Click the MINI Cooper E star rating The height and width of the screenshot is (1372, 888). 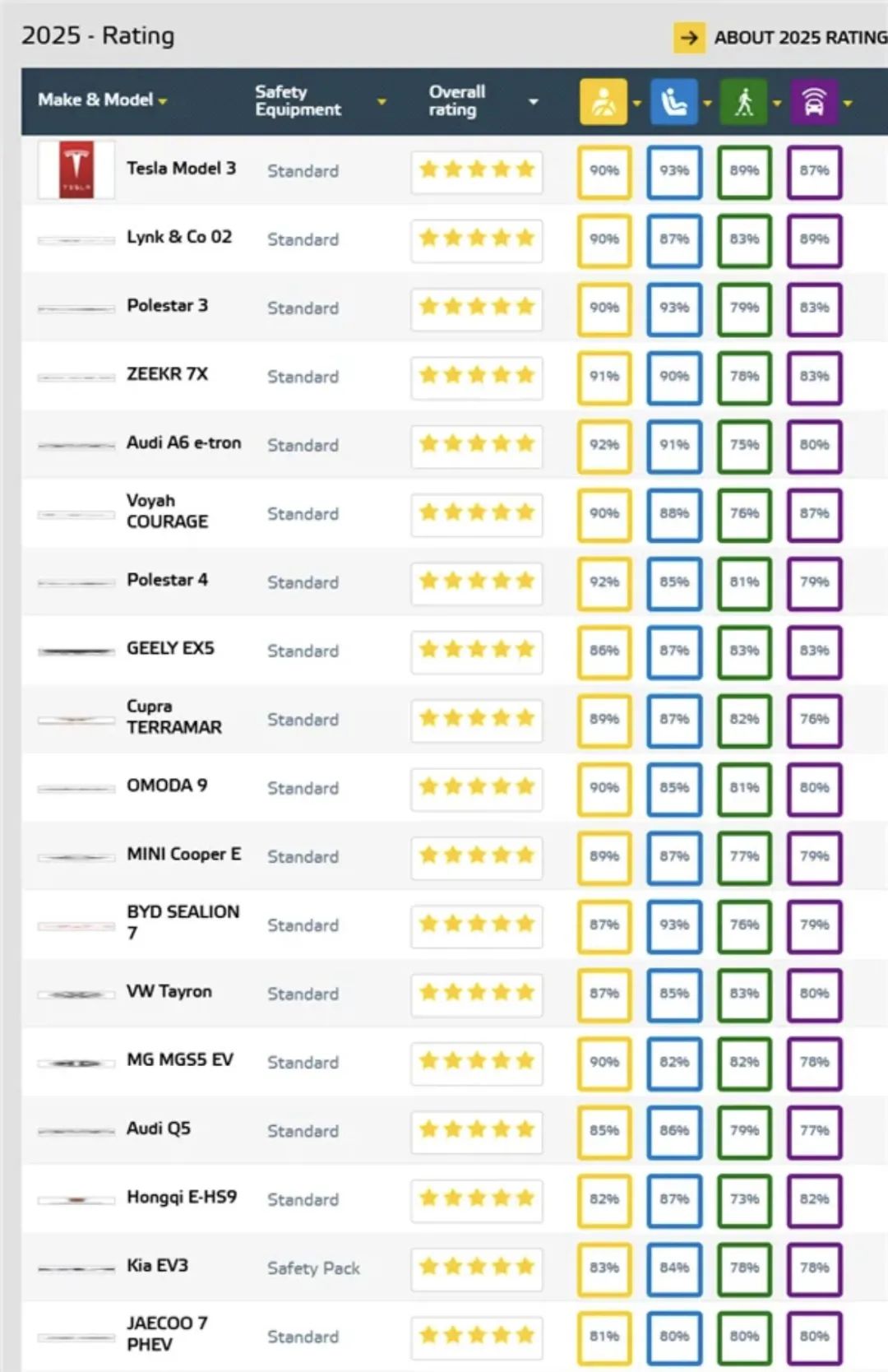pos(477,856)
